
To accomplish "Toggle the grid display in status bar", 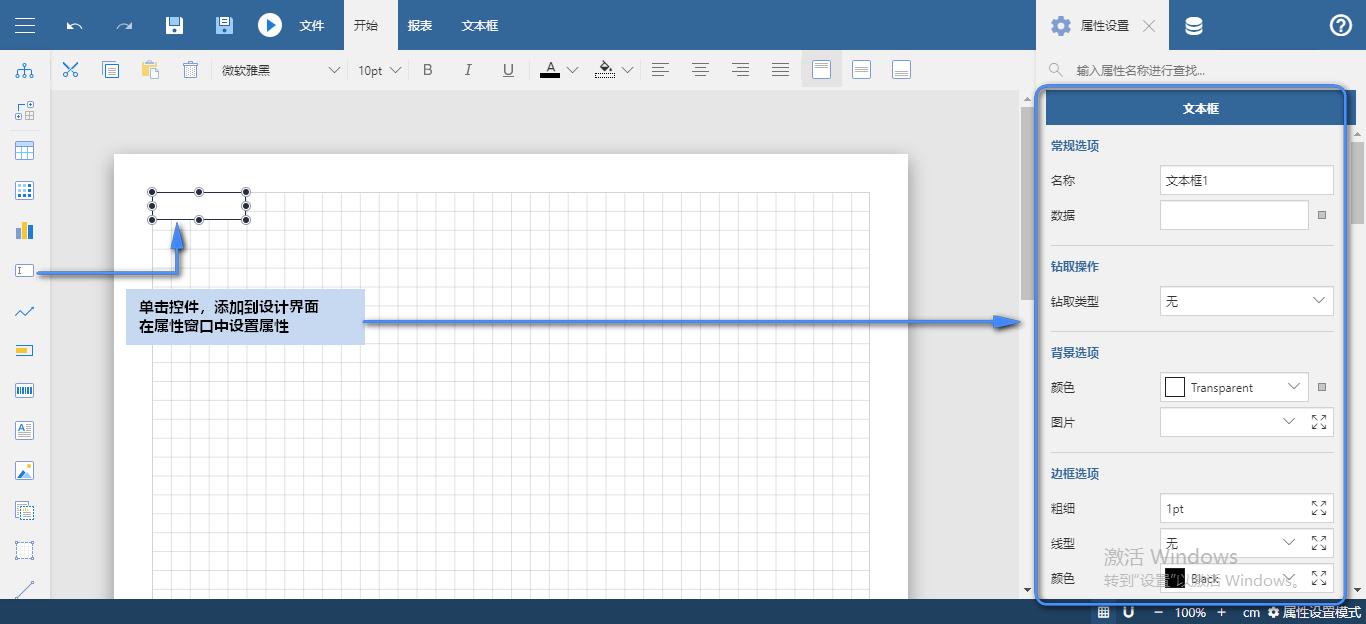I will click(1104, 612).
